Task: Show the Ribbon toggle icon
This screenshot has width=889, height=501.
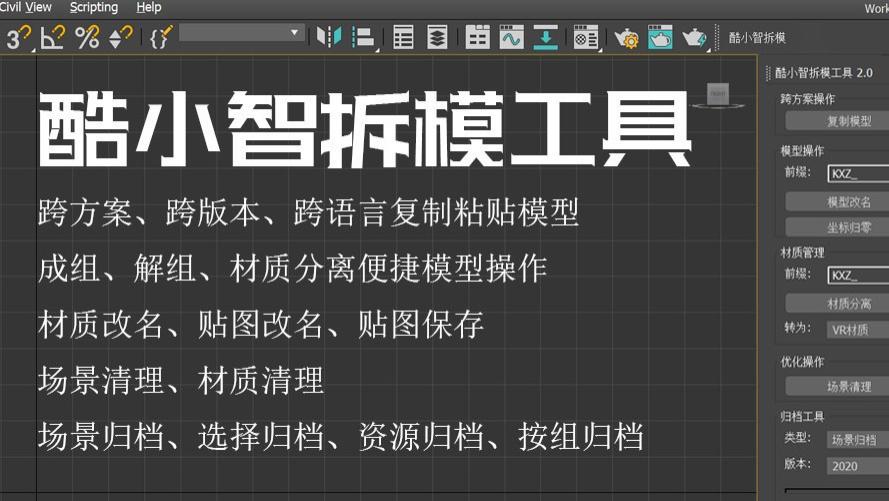Action: pos(477,37)
